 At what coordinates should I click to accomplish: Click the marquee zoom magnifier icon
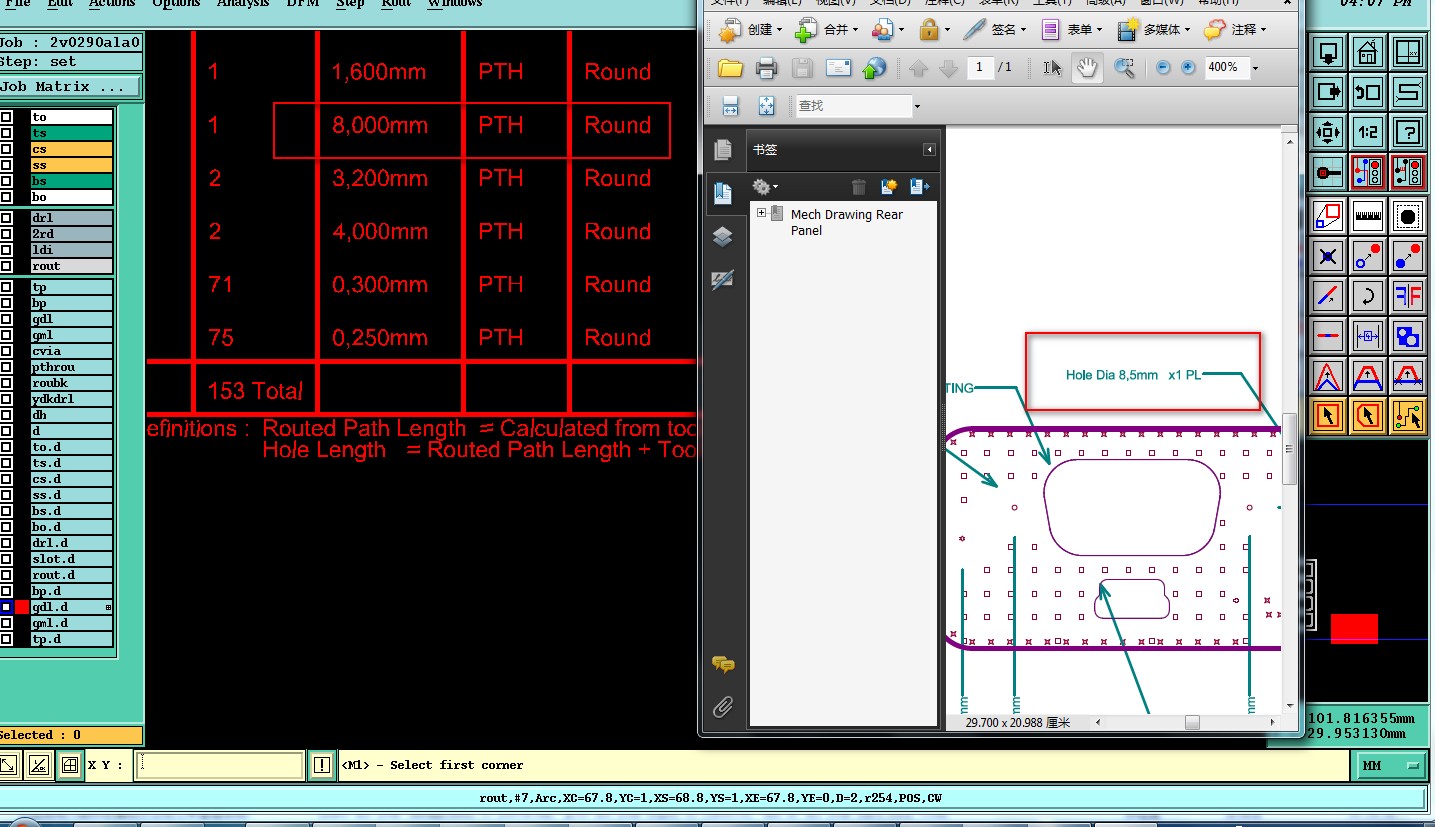pyautogui.click(x=1124, y=68)
